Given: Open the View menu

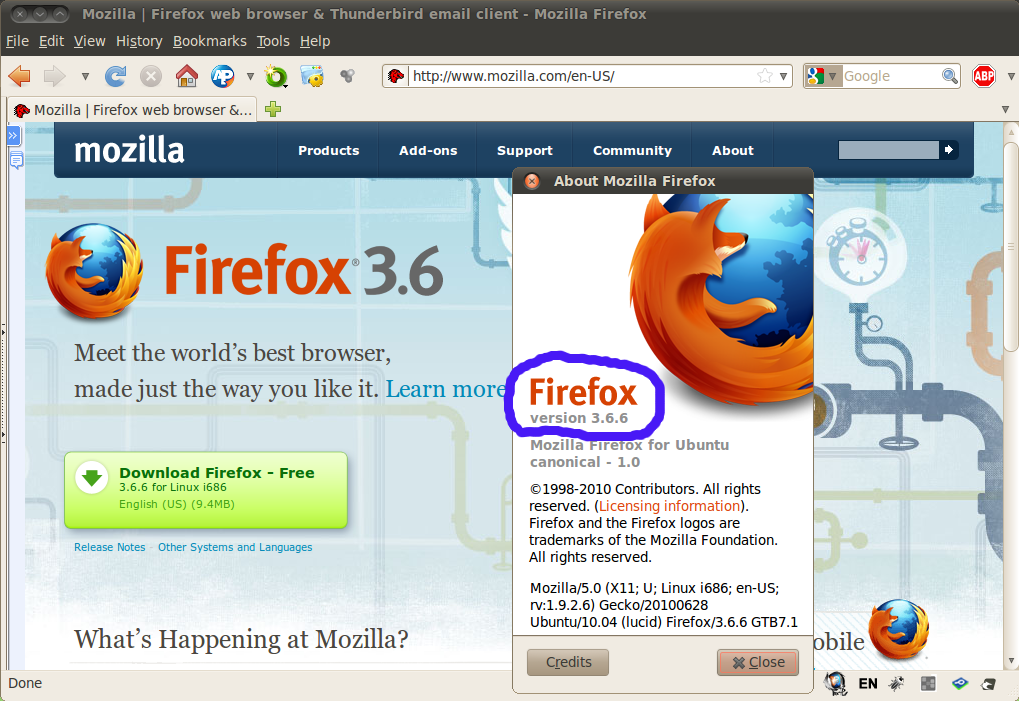Looking at the screenshot, I should (90, 41).
